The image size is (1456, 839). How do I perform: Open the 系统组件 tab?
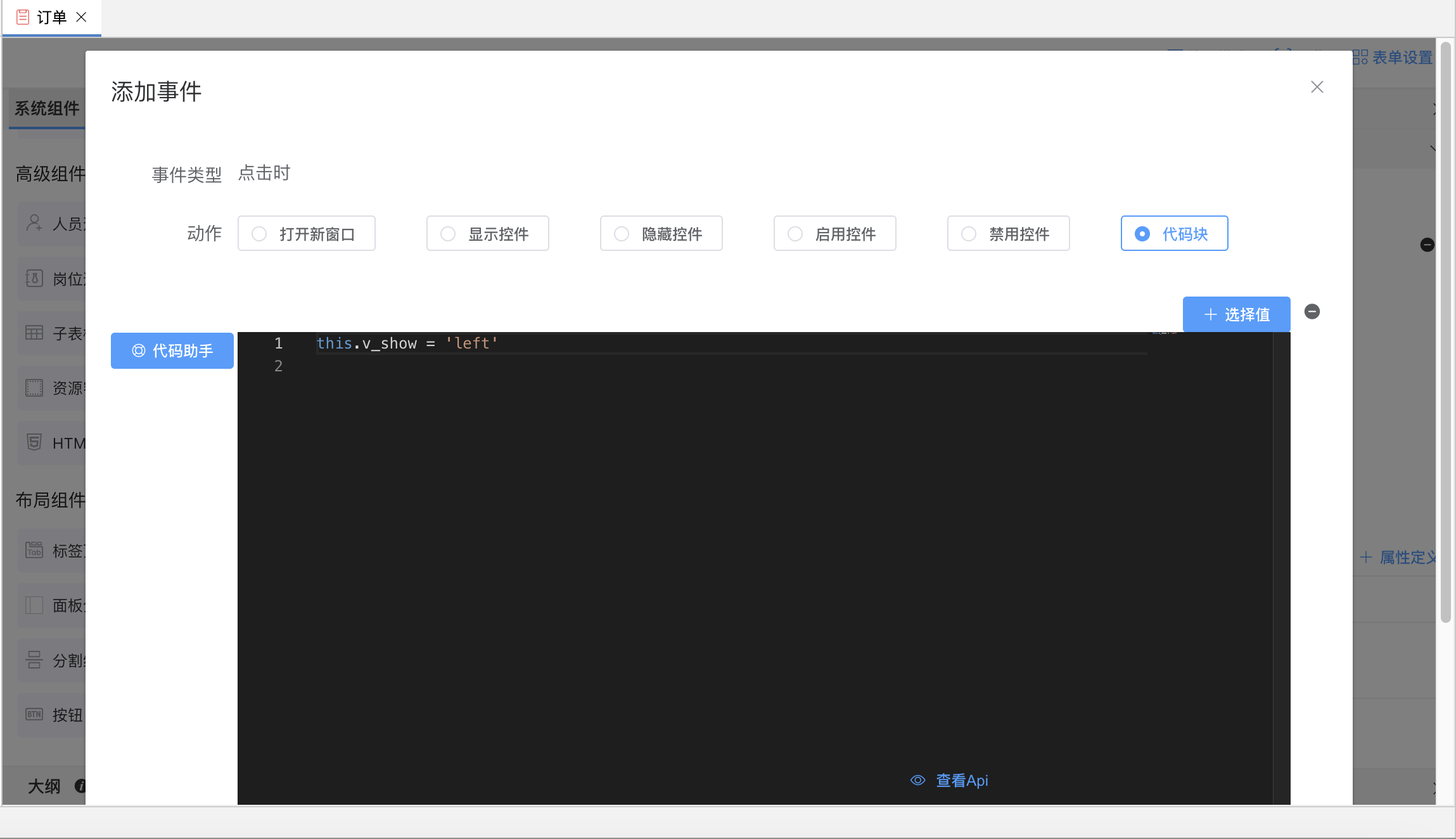pyautogui.click(x=47, y=108)
